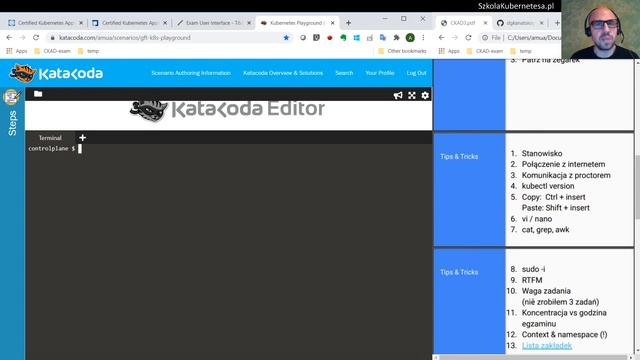
Task: Click the 'Stanowisko' list item
Action: (542, 153)
